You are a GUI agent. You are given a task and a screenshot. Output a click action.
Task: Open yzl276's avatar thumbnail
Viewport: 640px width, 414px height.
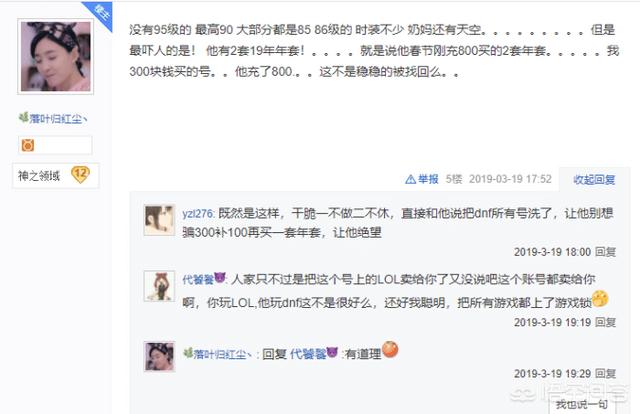coord(159,220)
